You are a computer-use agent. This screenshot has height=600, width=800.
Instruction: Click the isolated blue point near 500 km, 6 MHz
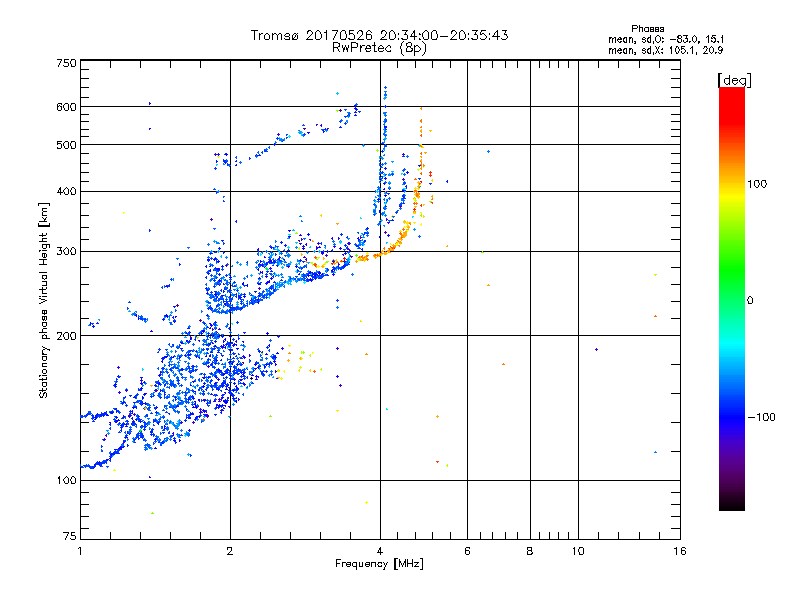tap(489, 152)
